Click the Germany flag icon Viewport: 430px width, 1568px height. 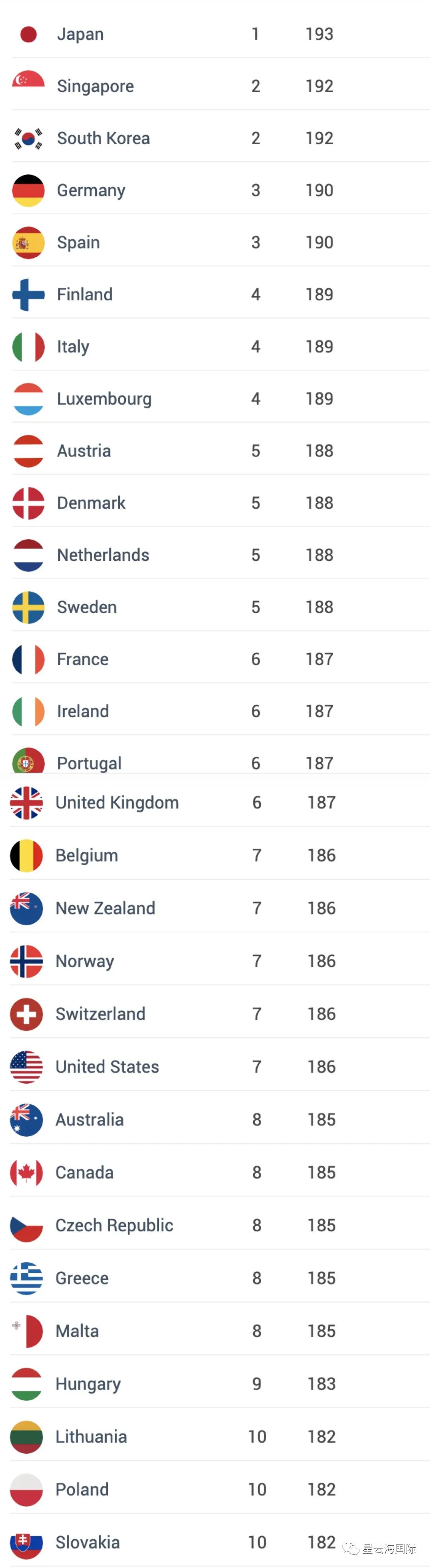tap(28, 190)
